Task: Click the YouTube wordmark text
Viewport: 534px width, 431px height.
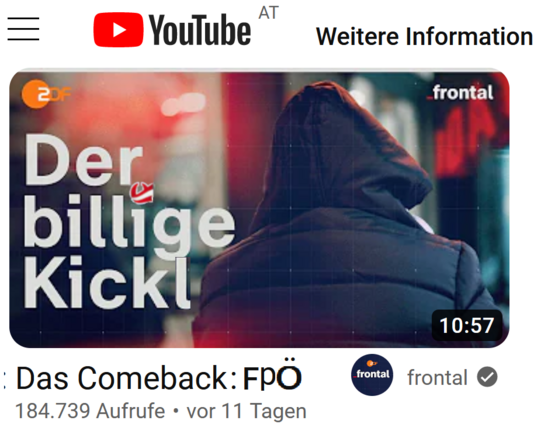Action: pos(200,30)
